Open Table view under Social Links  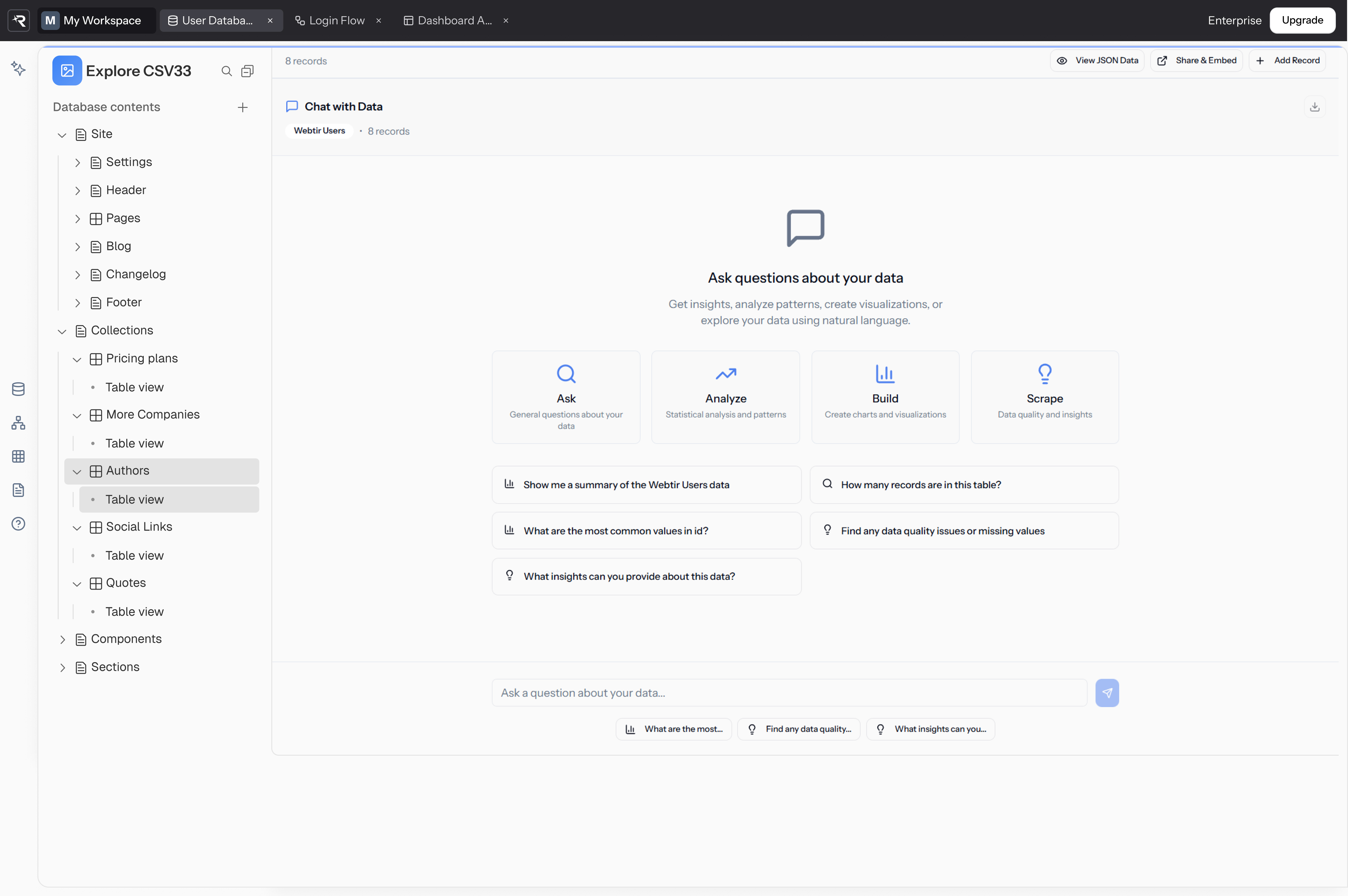134,556
